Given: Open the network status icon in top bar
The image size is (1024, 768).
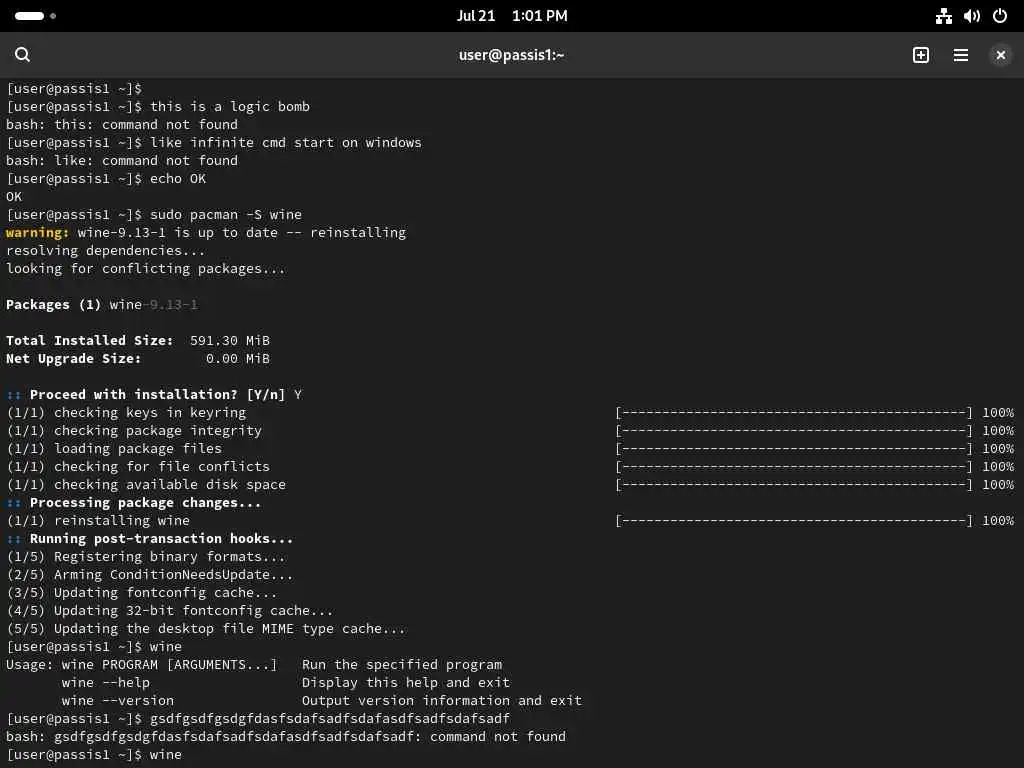Looking at the screenshot, I should 944,16.
